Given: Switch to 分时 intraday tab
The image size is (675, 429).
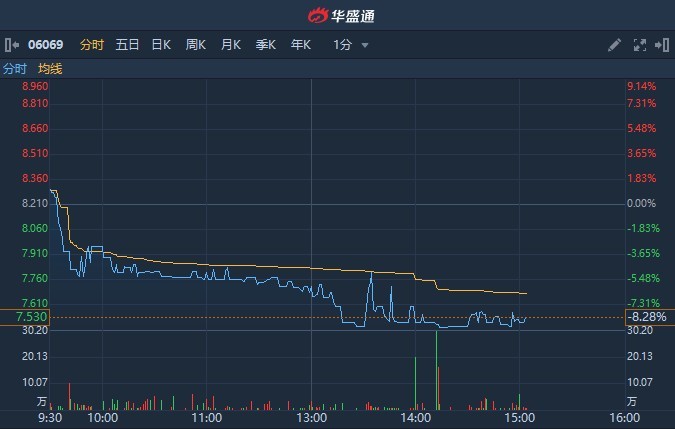Looking at the screenshot, I should [x=92, y=45].
